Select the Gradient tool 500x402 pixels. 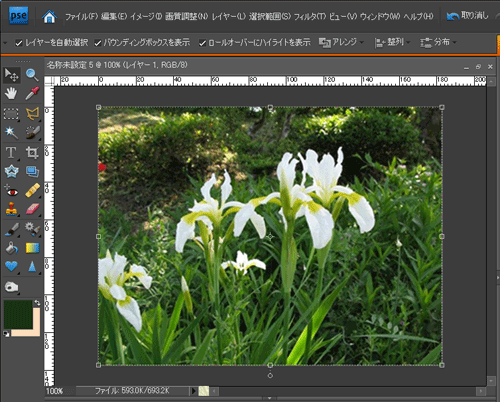coord(32,248)
